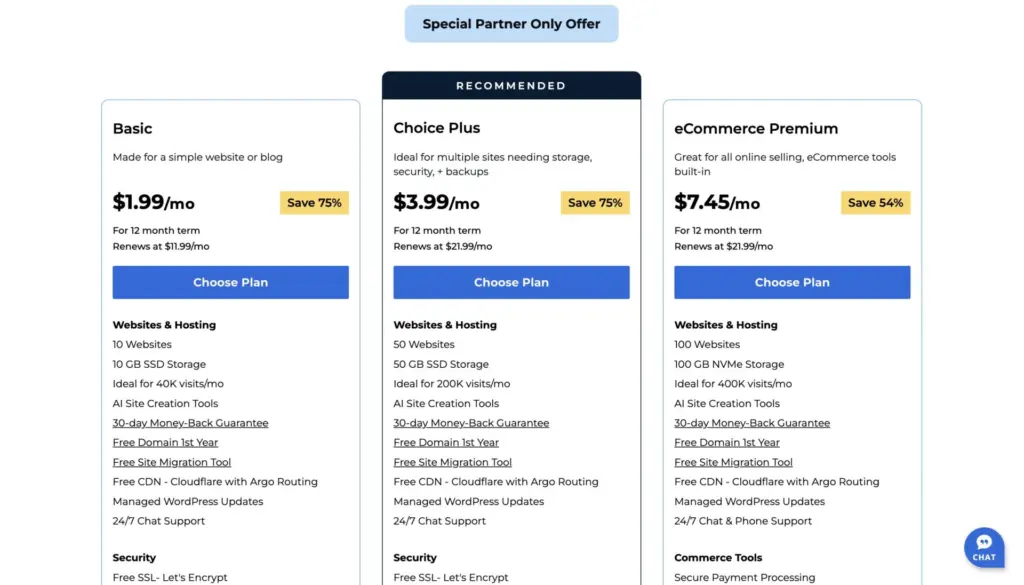The image size is (1024, 585).
Task: Click the RECOMMENDED header above Choice Plus
Action: 511,86
